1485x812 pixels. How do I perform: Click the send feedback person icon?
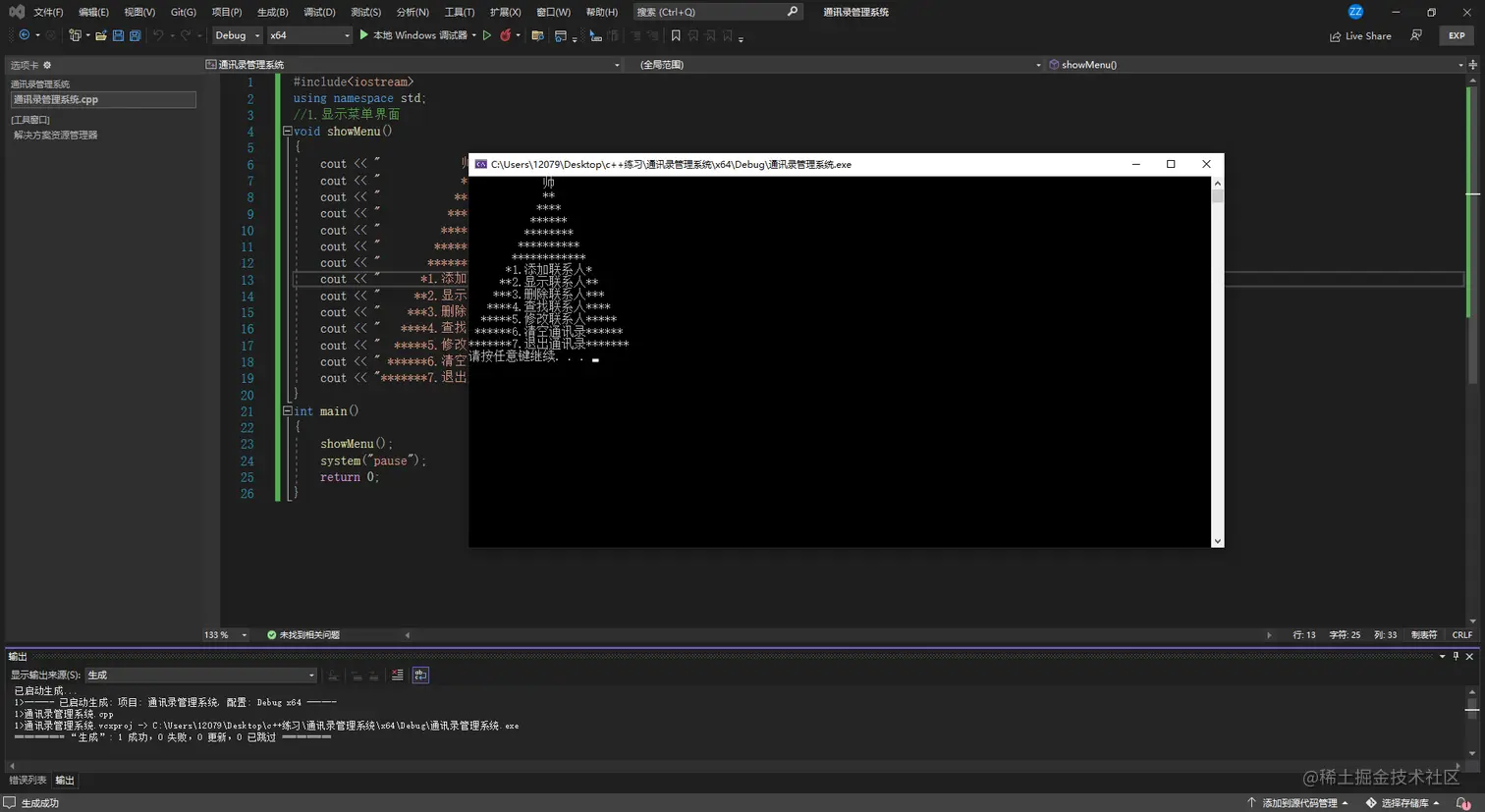pos(1416,35)
